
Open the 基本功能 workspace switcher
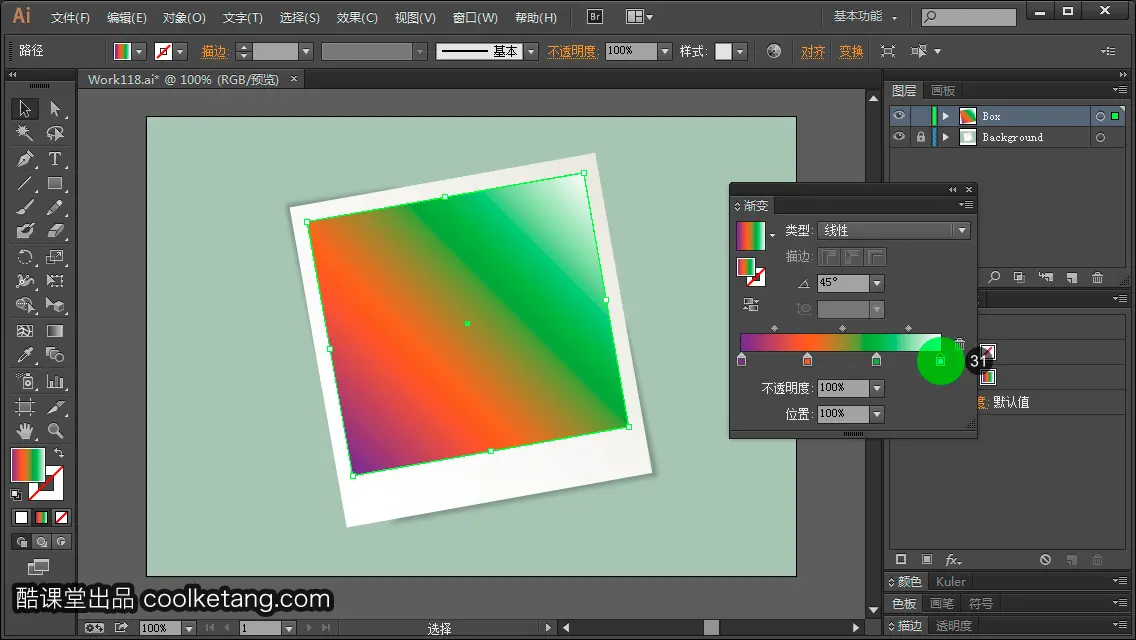(865, 16)
